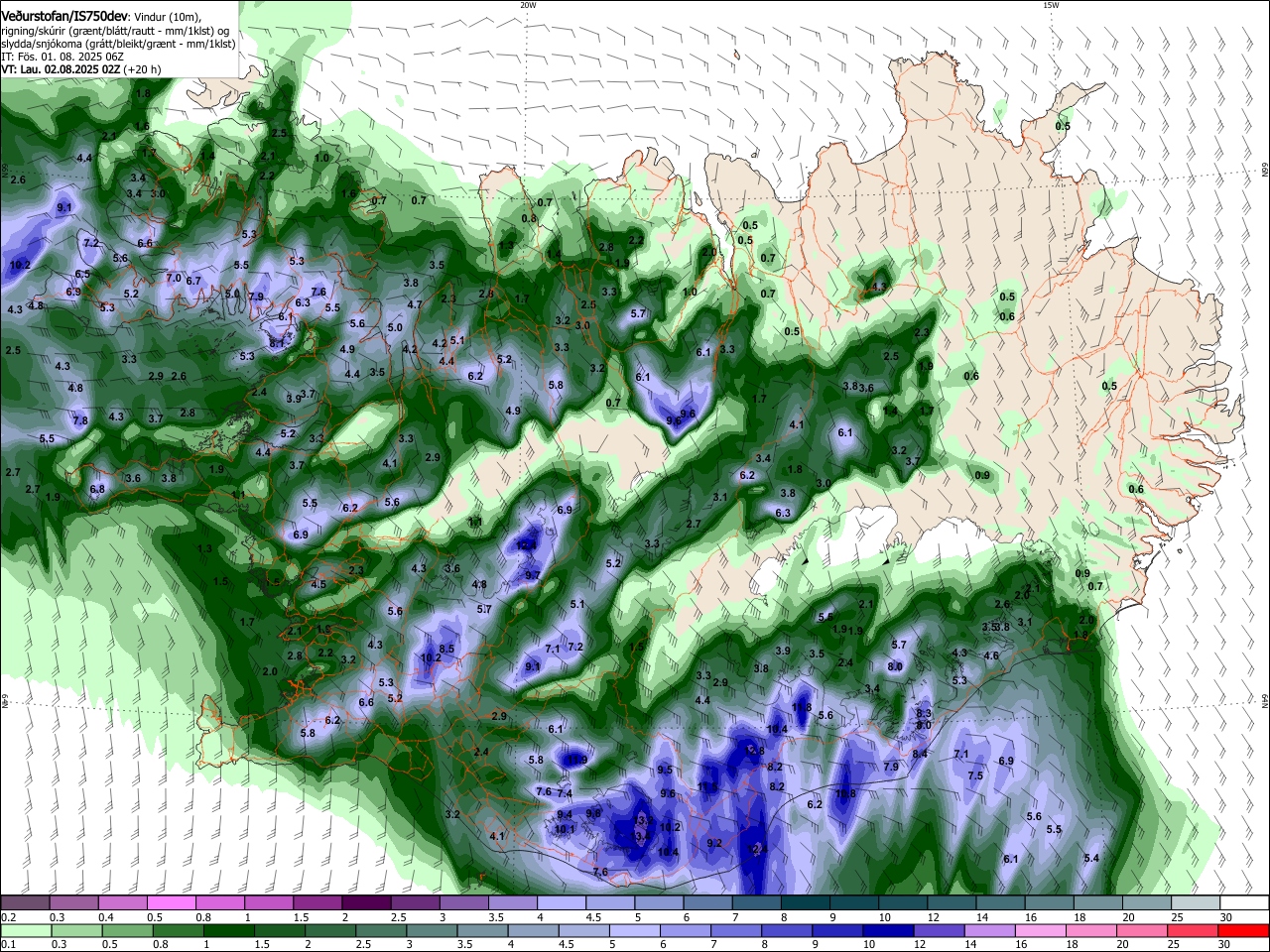Image resolution: width=1270 pixels, height=952 pixels.
Task: Click the violet swatch labeled 12 on rain scale
Action: [940, 930]
